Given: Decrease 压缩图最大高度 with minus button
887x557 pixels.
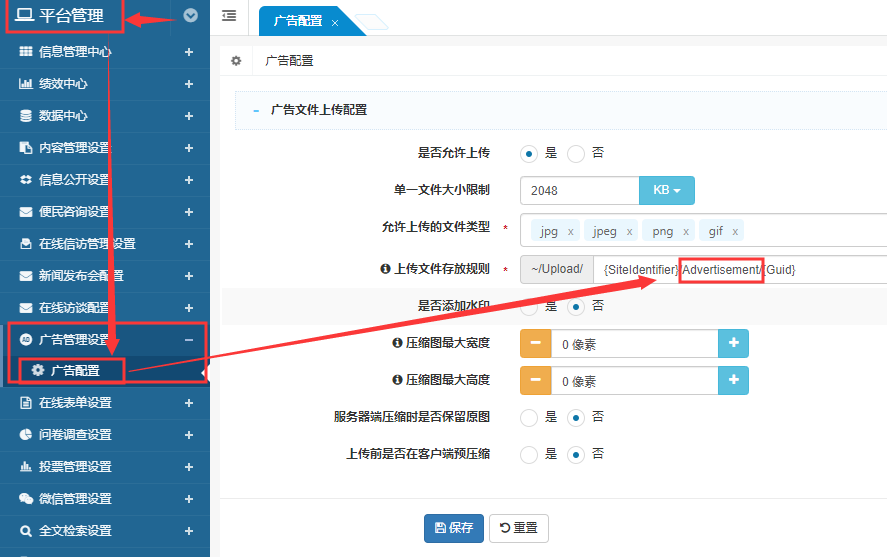Looking at the screenshot, I should 535,381.
